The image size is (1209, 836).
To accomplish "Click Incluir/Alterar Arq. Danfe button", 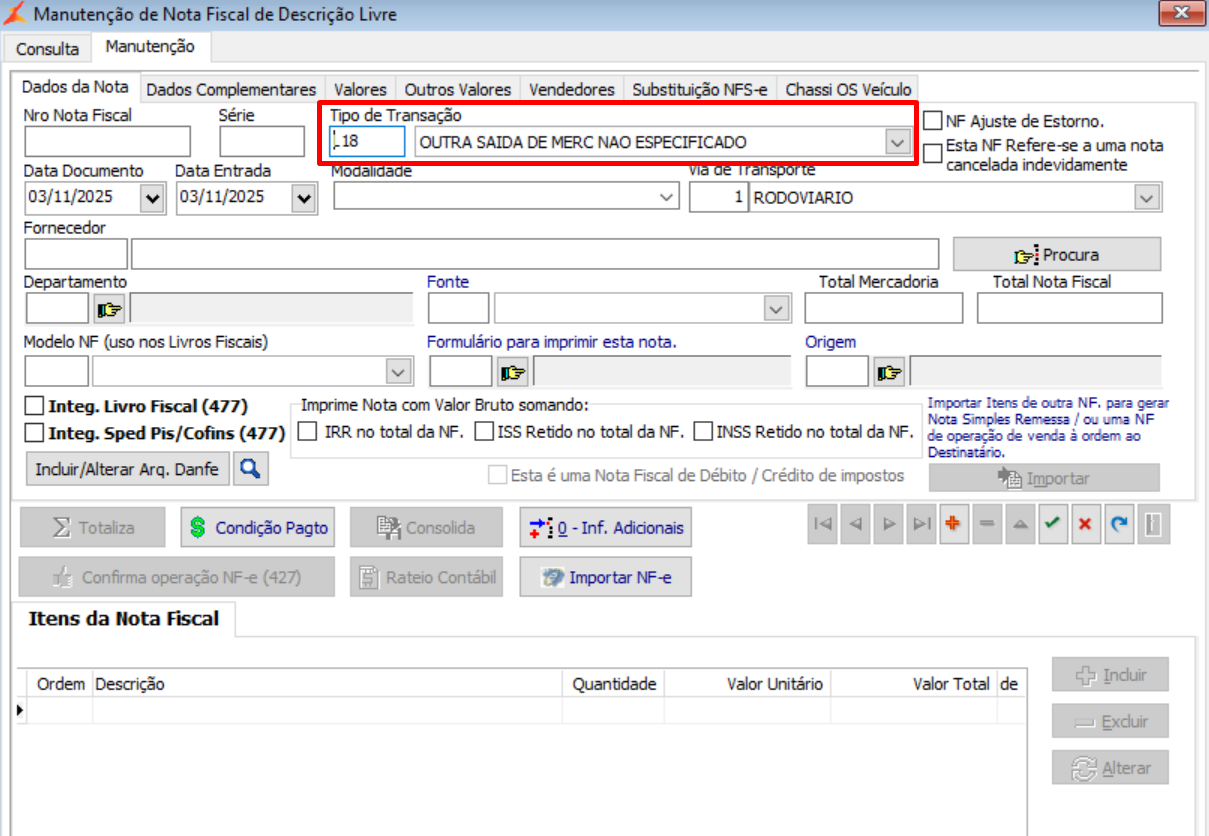I will click(127, 468).
